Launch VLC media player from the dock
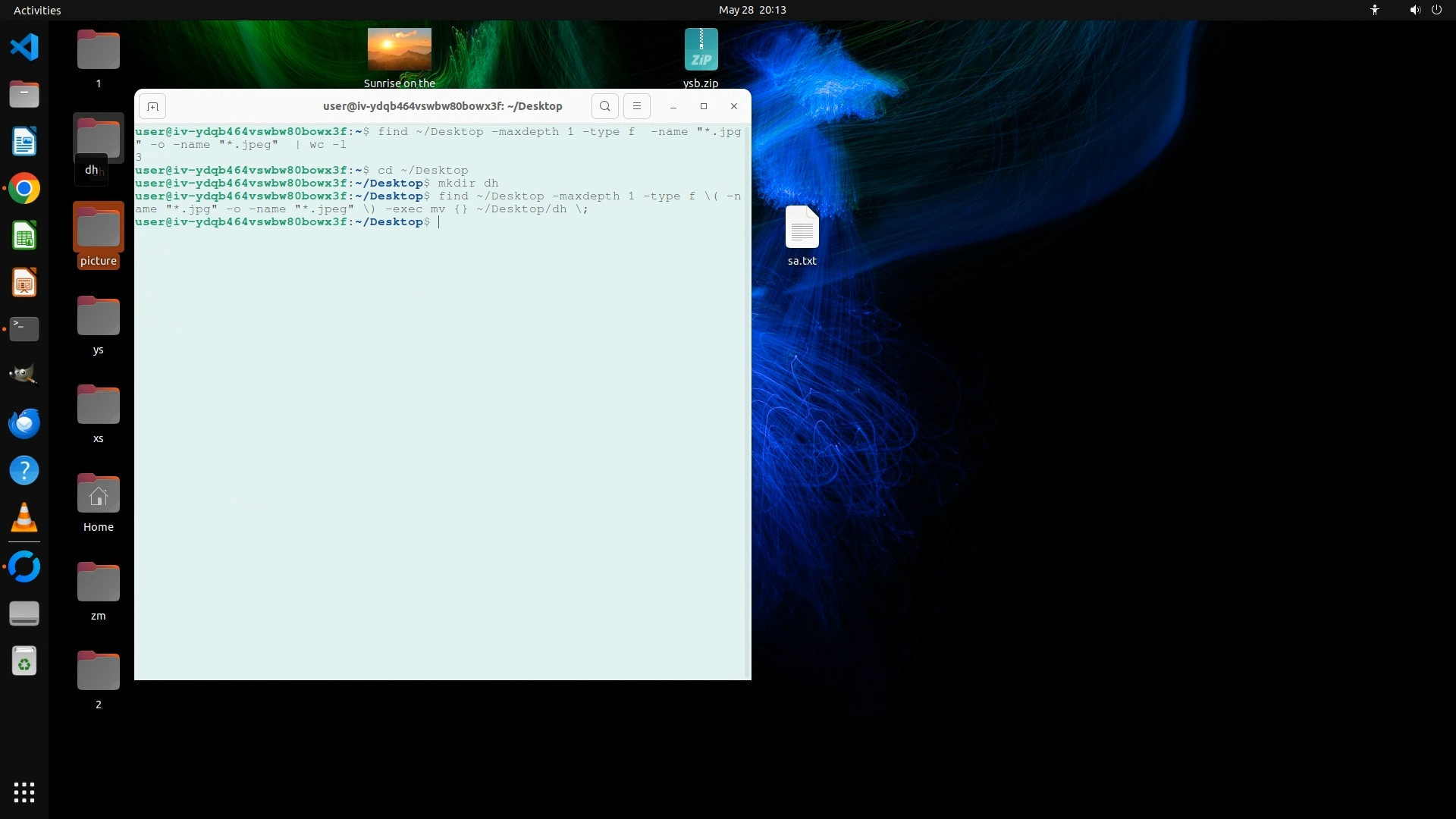This screenshot has height=819, width=1456. pyautogui.click(x=24, y=517)
